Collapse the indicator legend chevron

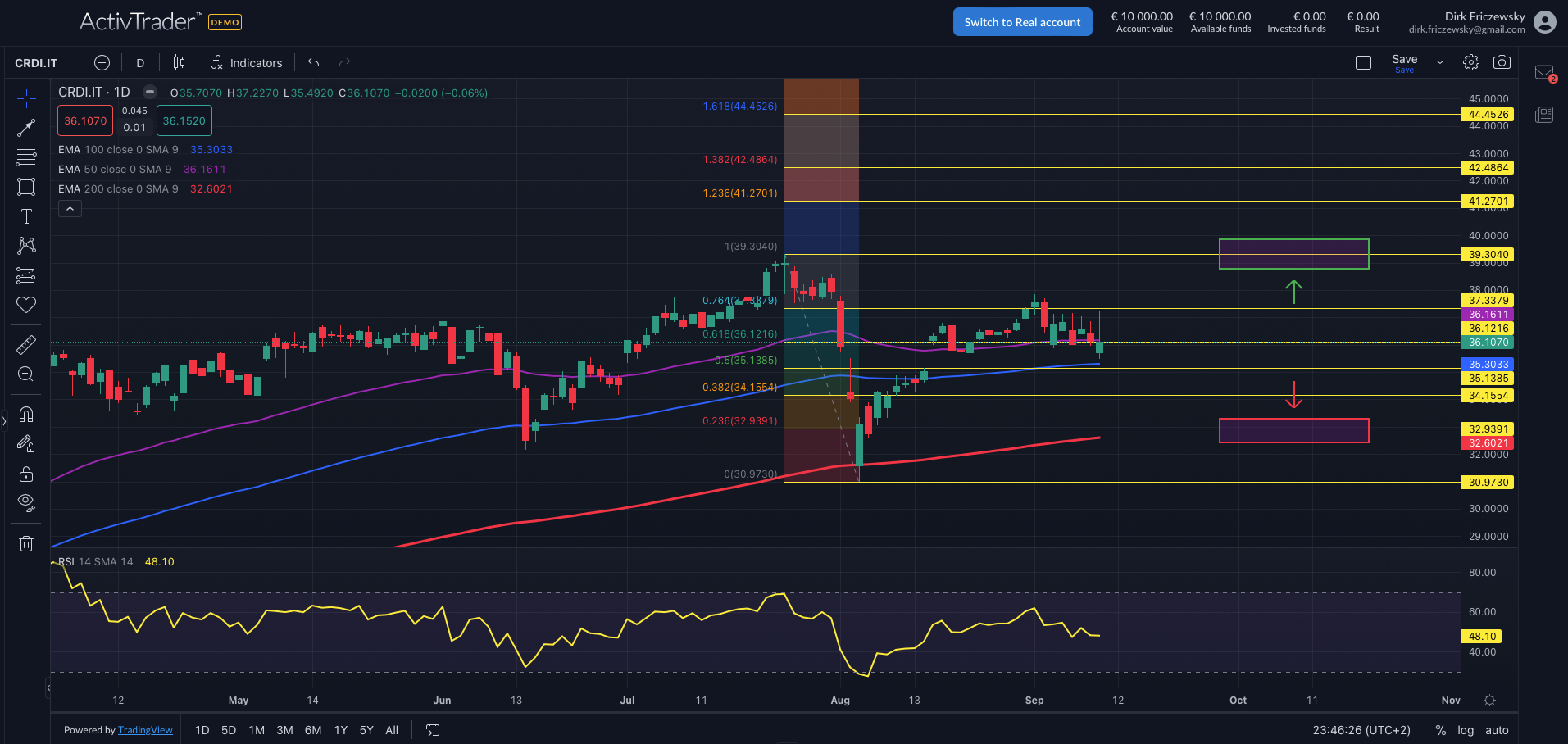click(x=70, y=209)
